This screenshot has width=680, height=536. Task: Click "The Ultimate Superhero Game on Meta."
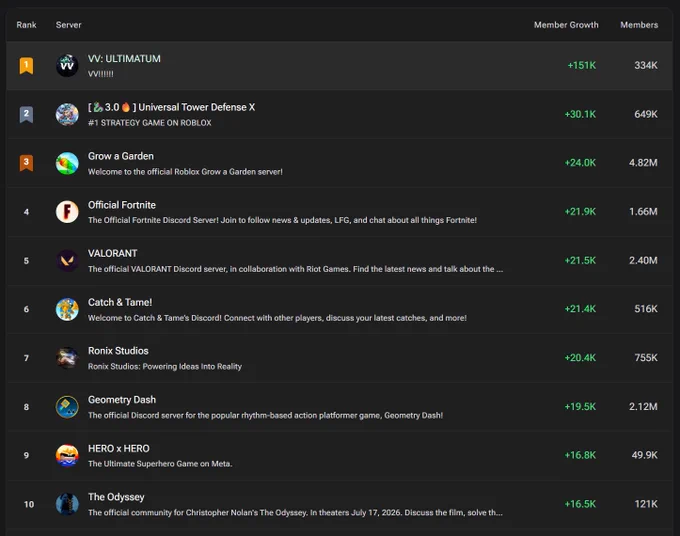click(x=160, y=464)
